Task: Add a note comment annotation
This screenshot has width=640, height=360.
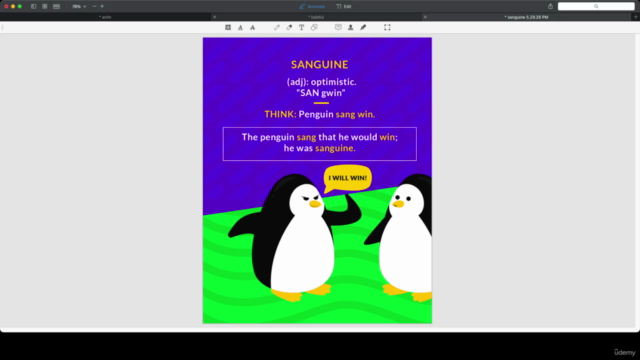Action: click(x=338, y=27)
